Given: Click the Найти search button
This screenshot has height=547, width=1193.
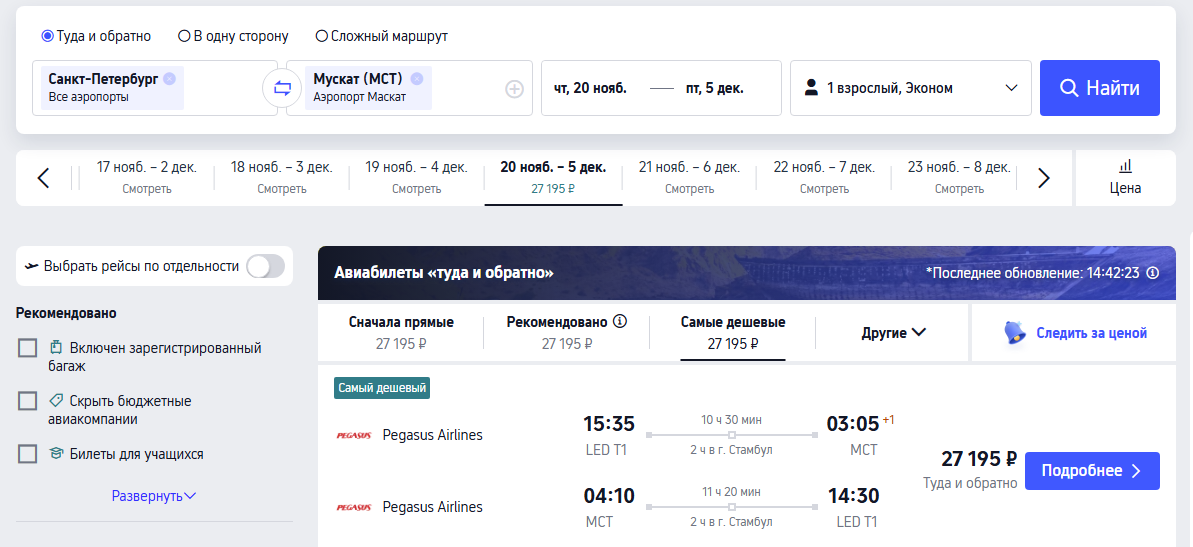Looking at the screenshot, I should [x=1100, y=88].
